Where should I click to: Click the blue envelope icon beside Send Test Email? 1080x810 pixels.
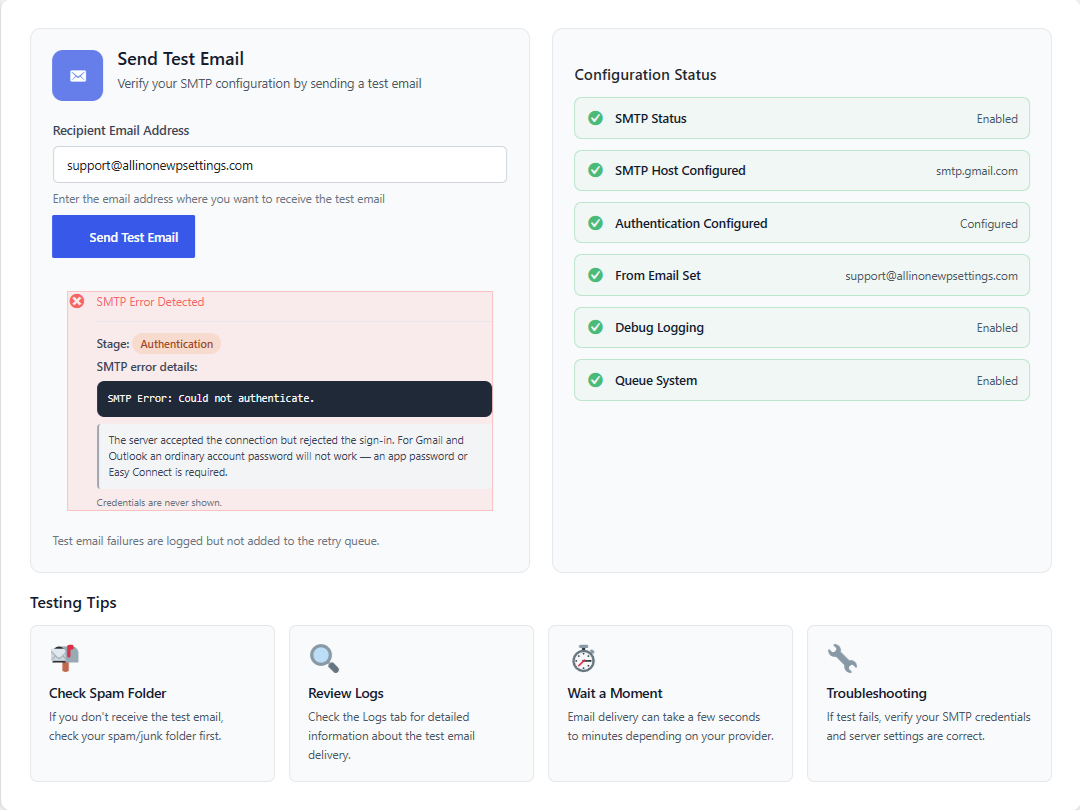tap(78, 76)
